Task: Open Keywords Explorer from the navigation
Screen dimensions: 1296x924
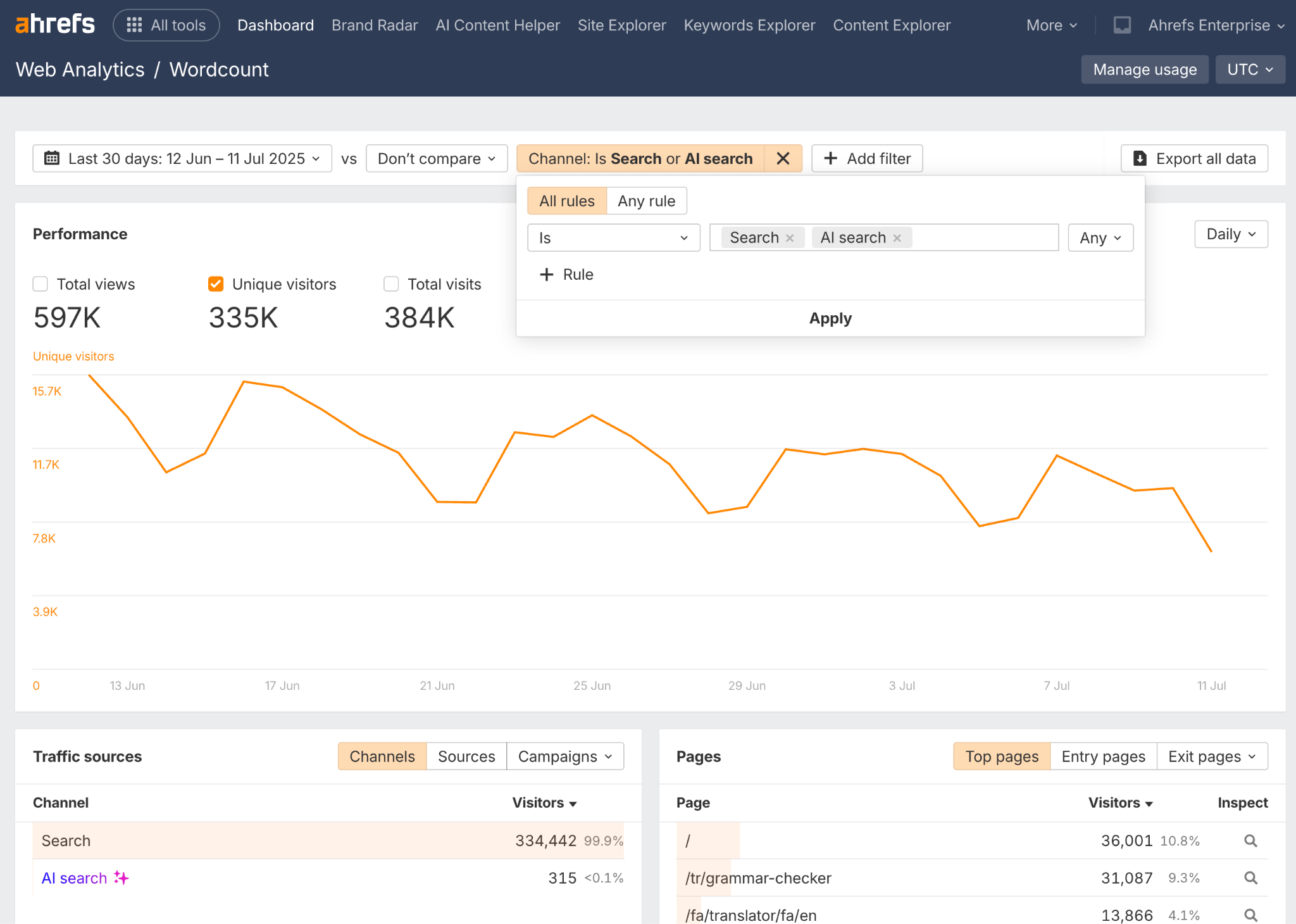Action: [749, 25]
